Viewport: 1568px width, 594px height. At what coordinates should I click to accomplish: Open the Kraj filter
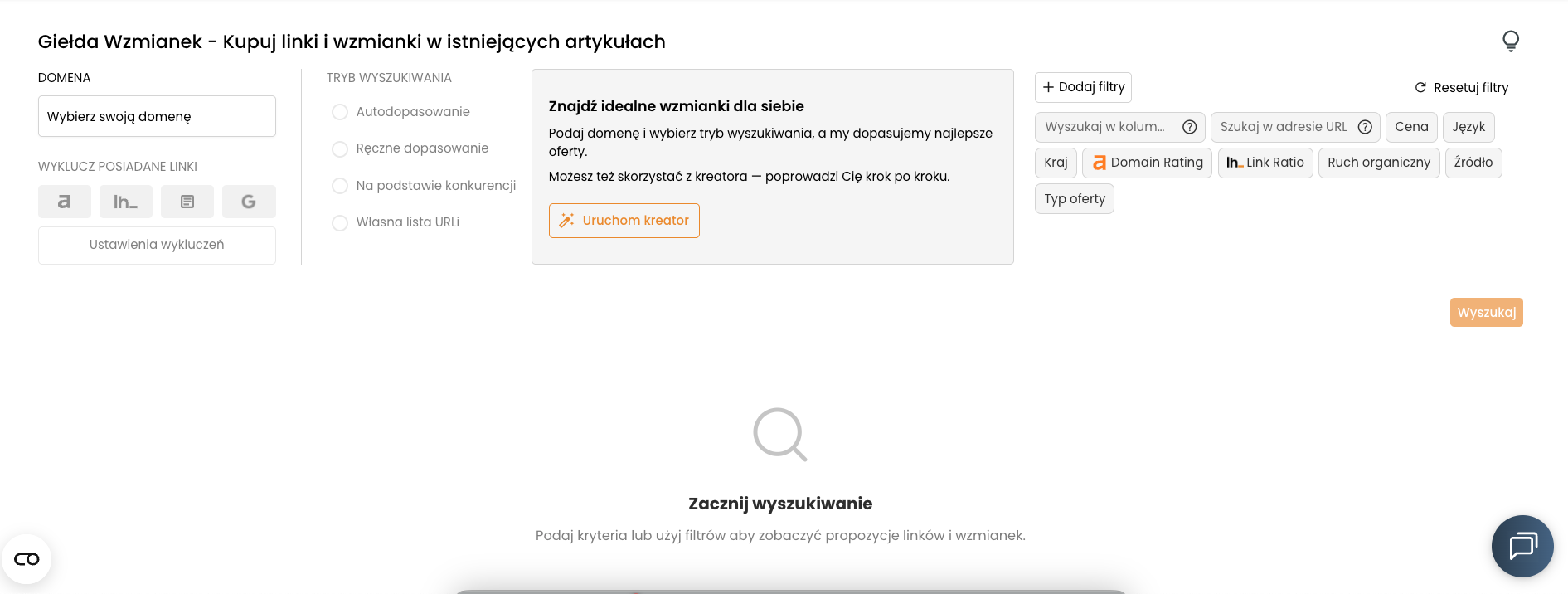1056,163
